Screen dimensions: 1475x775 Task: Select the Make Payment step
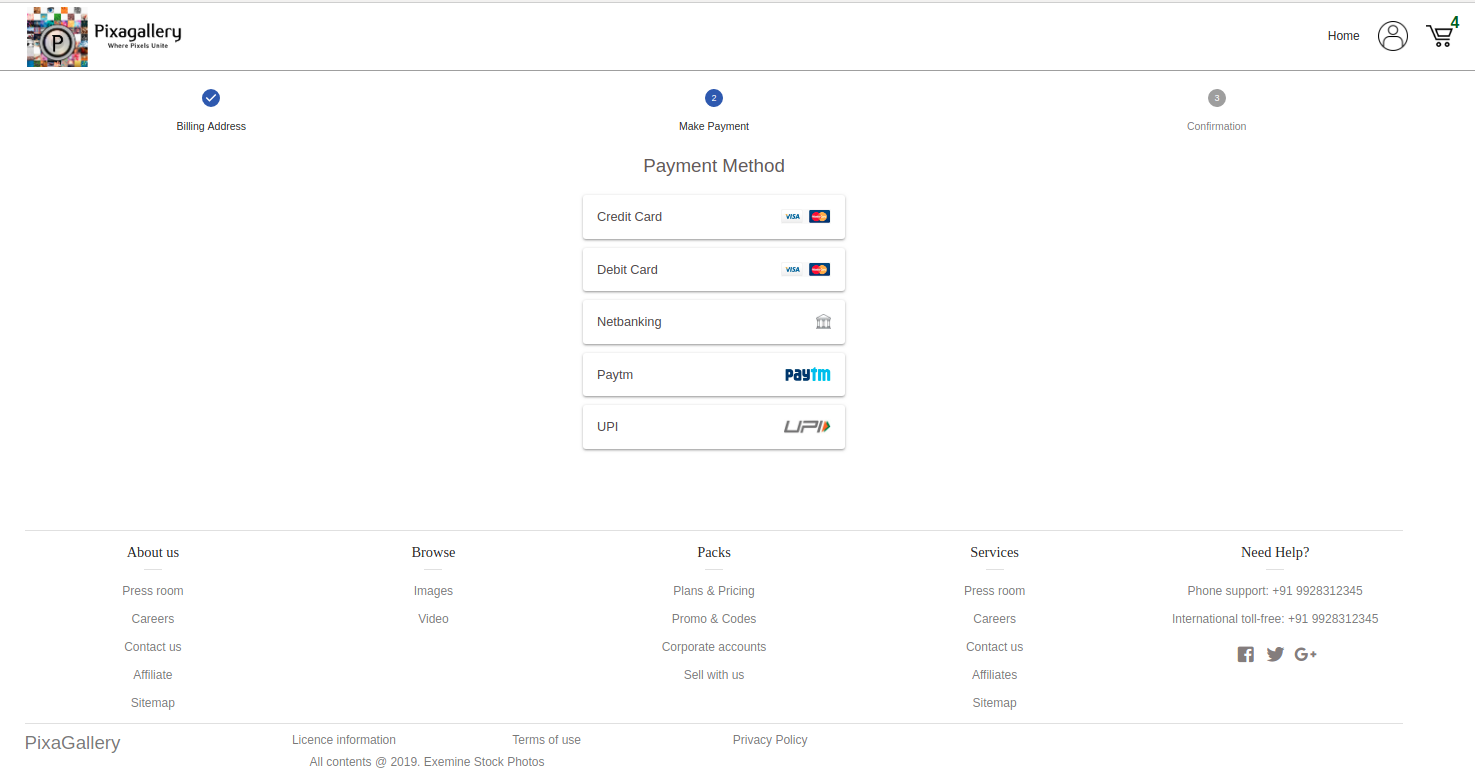713,98
